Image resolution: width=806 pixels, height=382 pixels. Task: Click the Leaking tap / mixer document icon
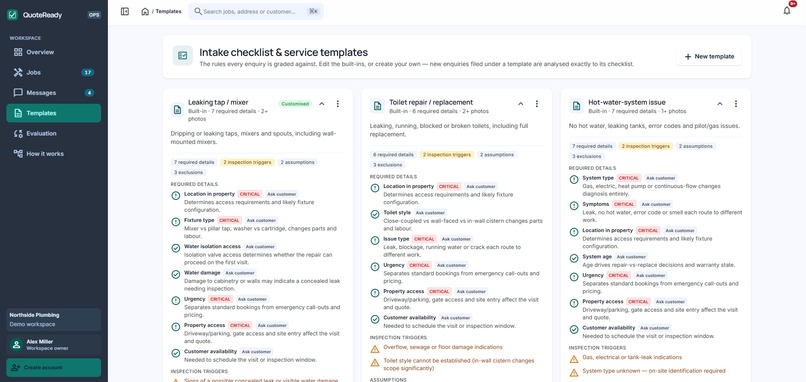coord(177,109)
